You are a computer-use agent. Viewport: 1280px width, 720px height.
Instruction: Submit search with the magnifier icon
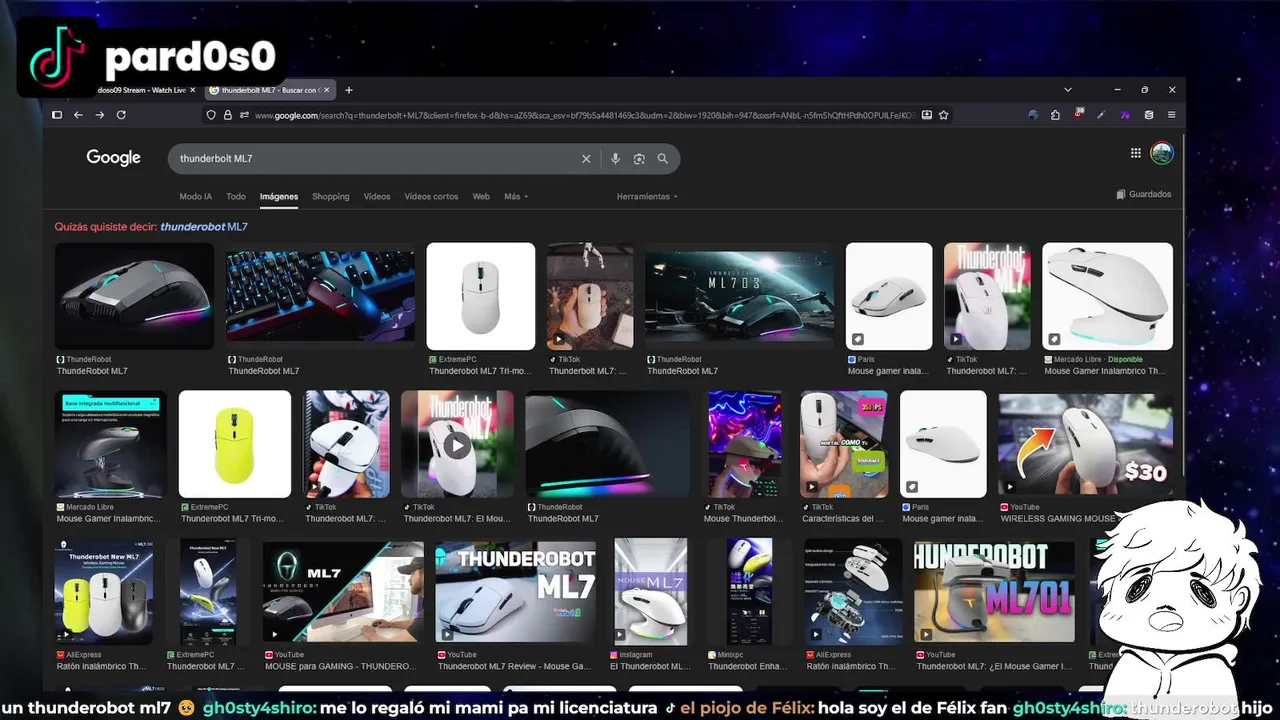[x=662, y=159]
